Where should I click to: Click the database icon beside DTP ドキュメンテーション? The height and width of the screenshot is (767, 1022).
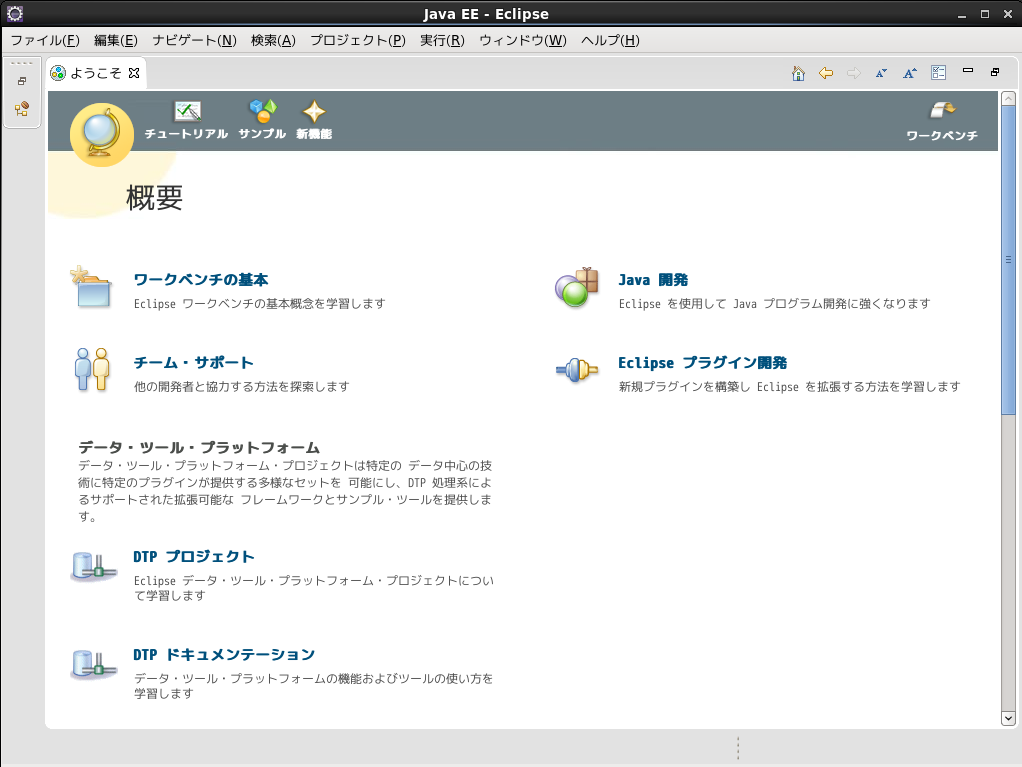93,665
